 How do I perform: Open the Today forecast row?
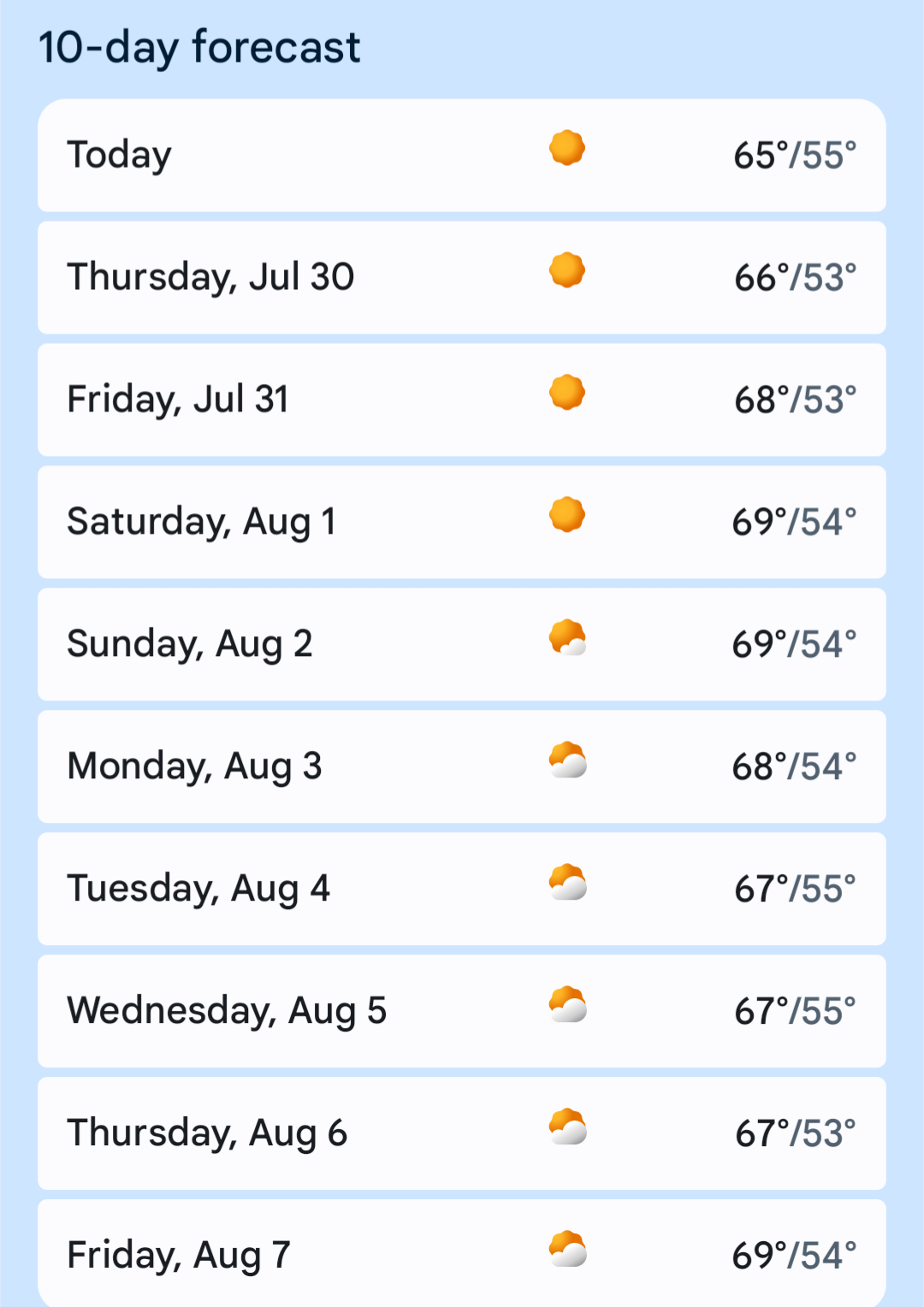462,156
